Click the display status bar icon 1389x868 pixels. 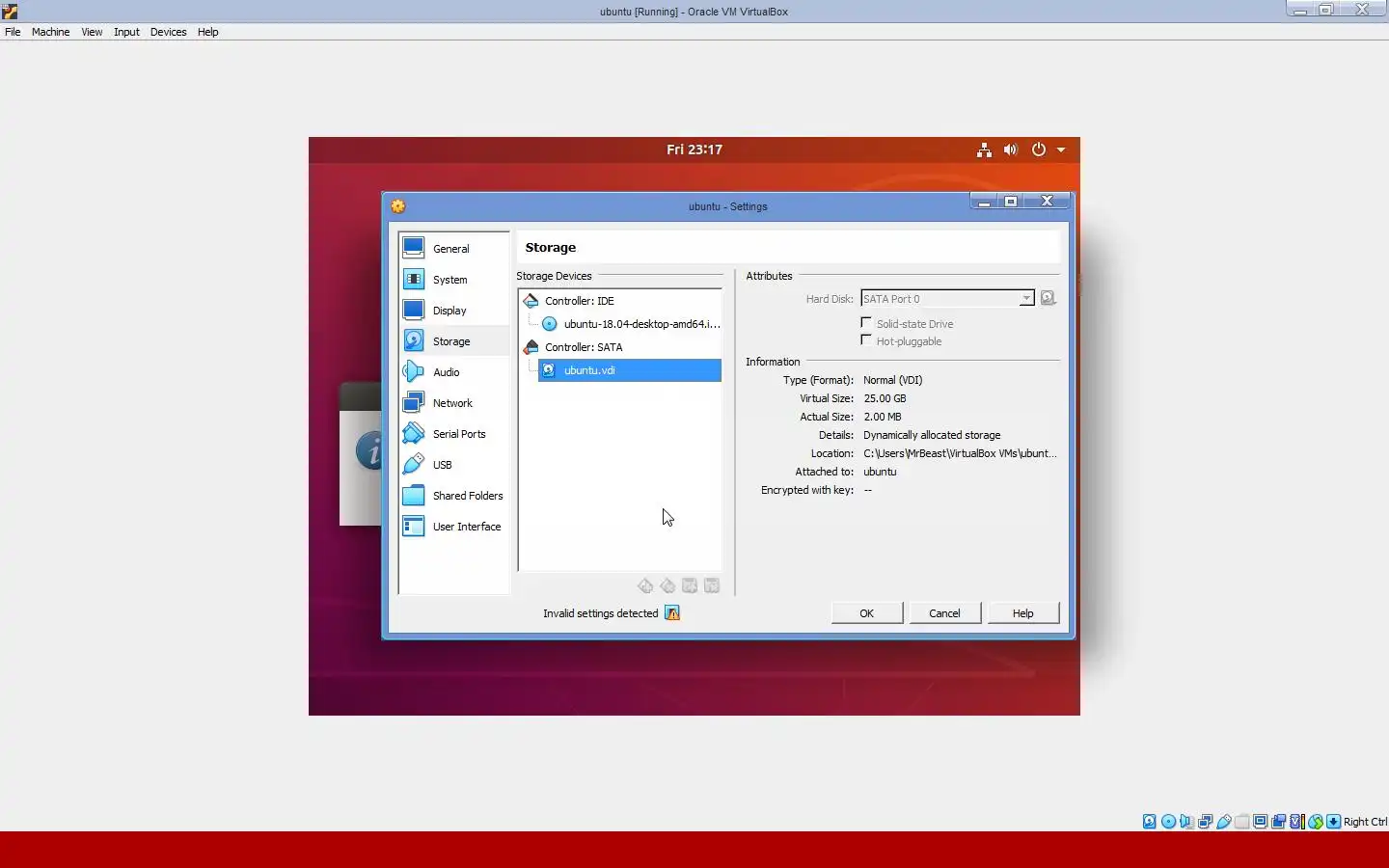[x=1261, y=822]
